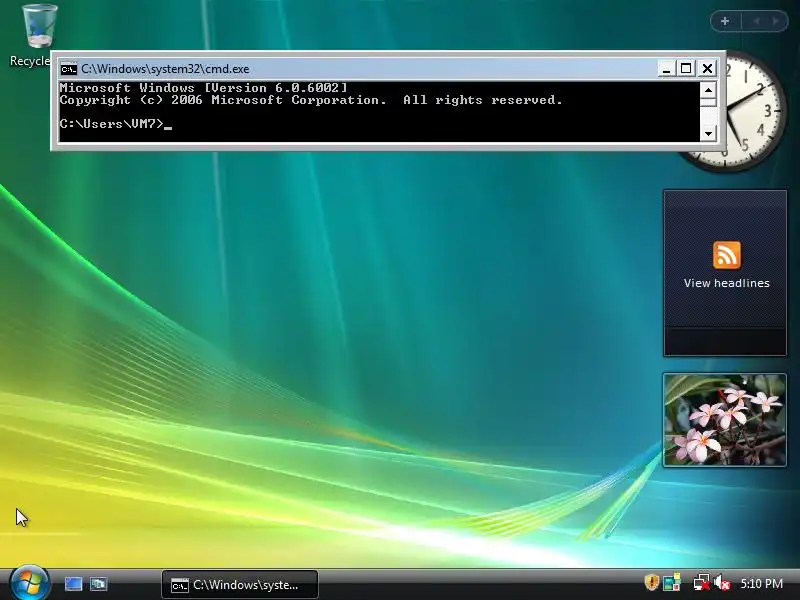Click the command prompt input area
800x600 pixels.
coord(379,112)
